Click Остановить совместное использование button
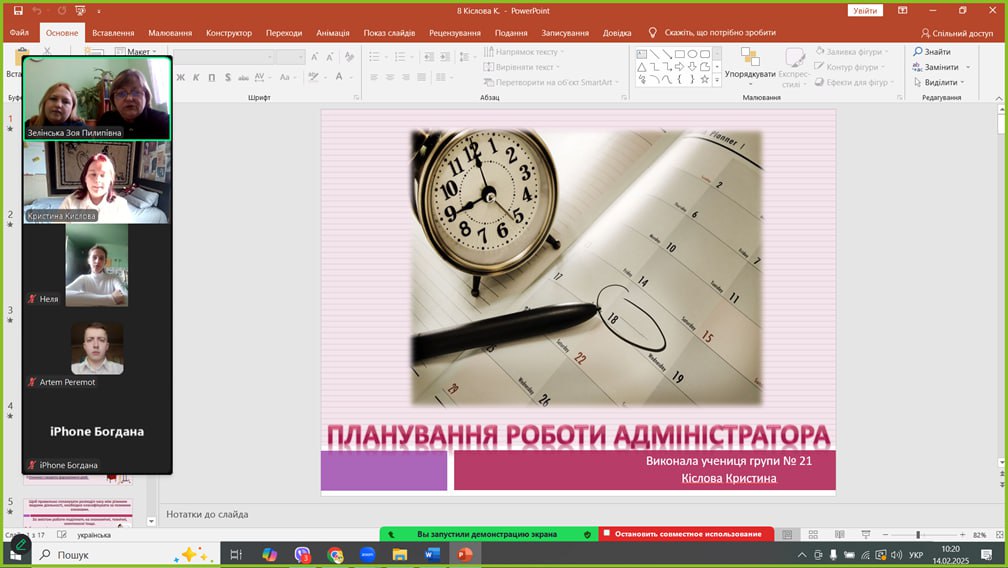The height and width of the screenshot is (568, 1008). (x=687, y=534)
